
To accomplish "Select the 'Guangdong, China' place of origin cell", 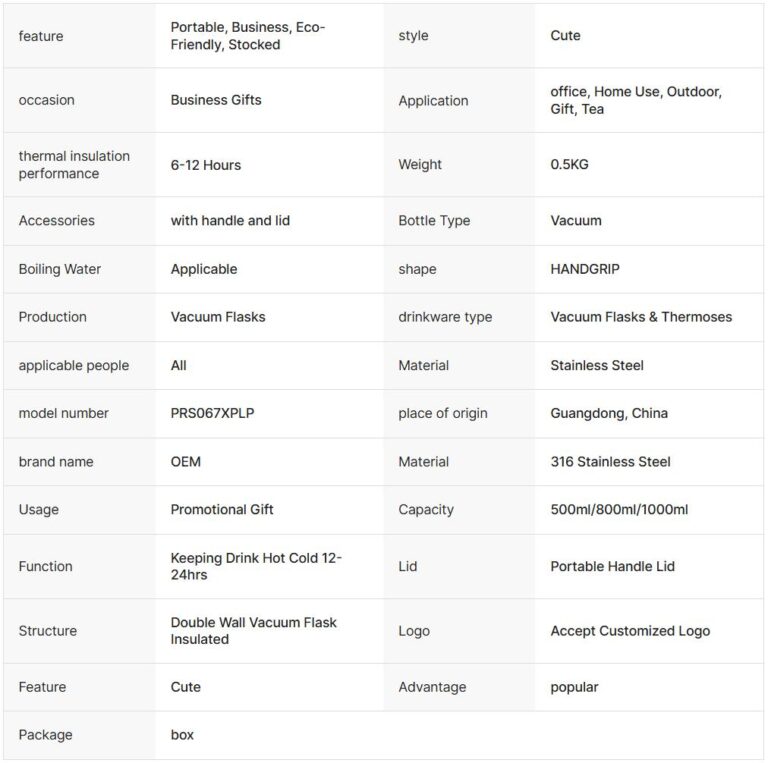I will [x=608, y=413].
